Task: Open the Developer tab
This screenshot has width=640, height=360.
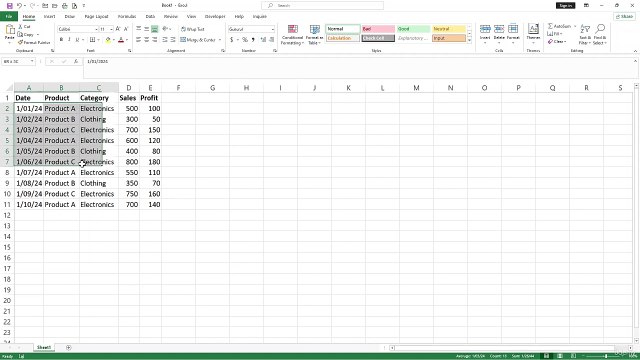Action: coord(215,16)
